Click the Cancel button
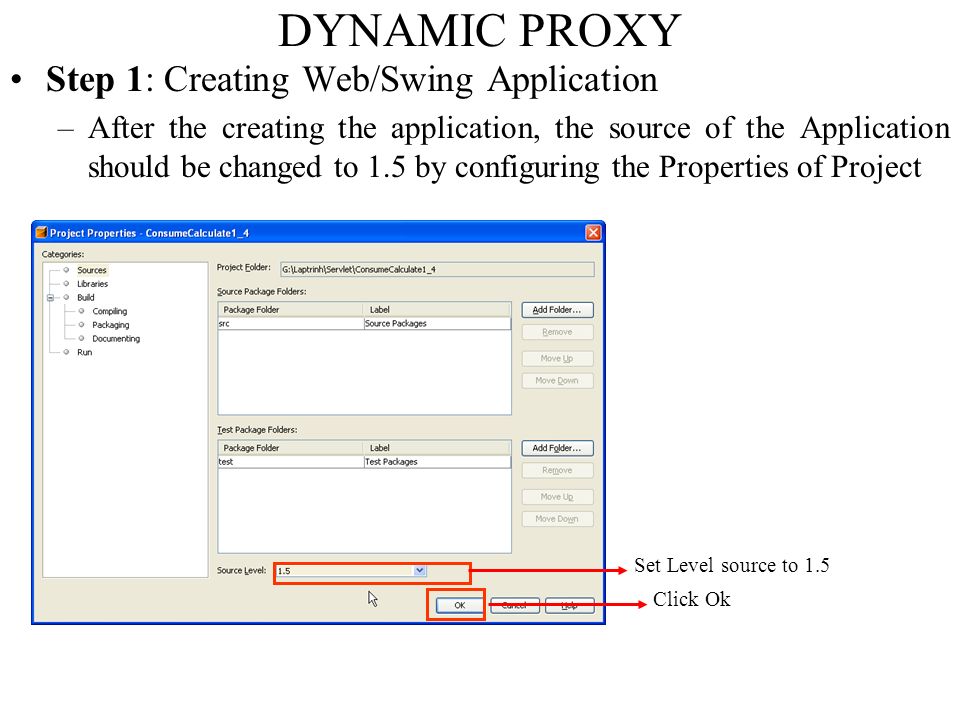 click(515, 606)
